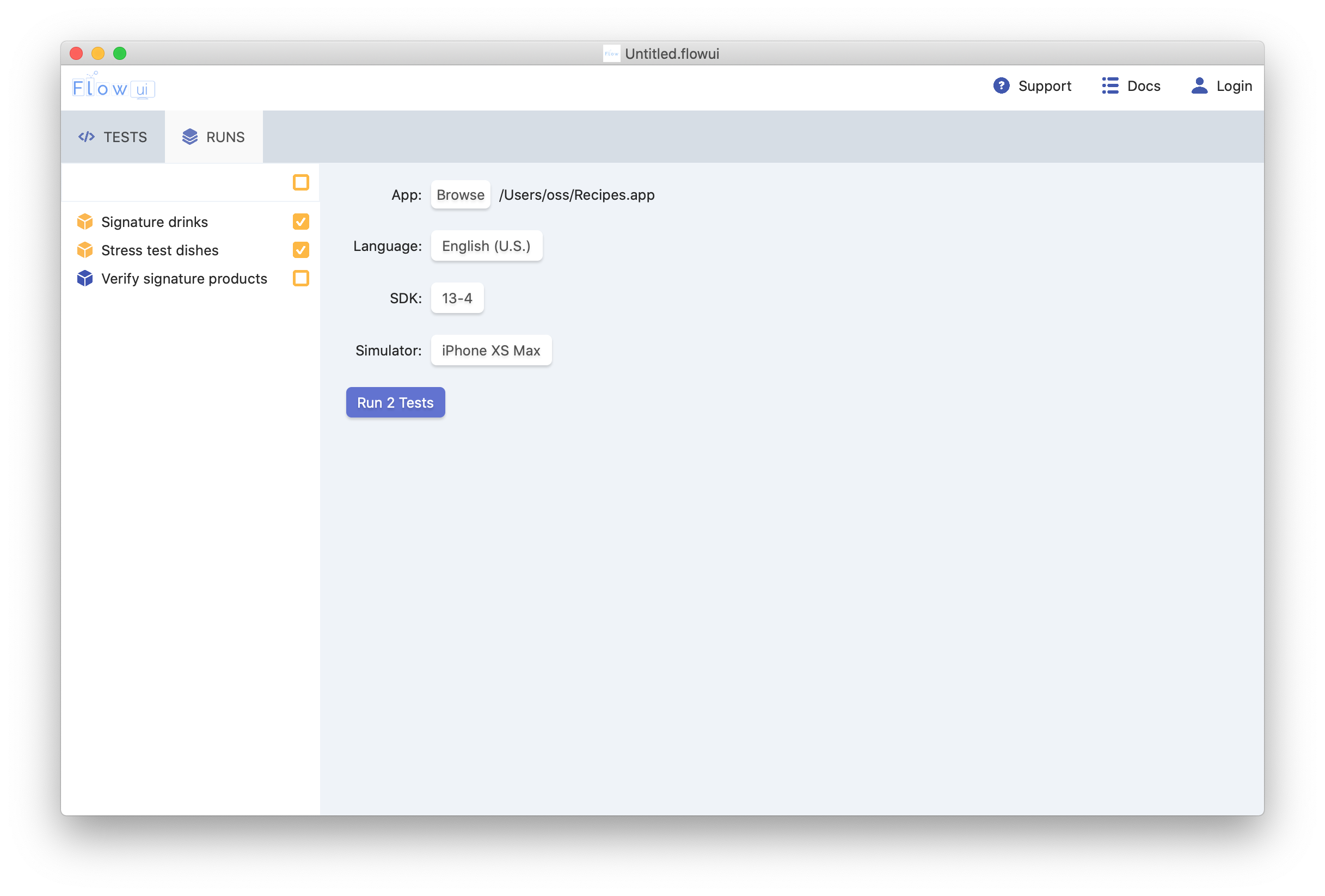Click the orange cube beside Stress test dishes
The image size is (1325, 896).
(x=85, y=250)
